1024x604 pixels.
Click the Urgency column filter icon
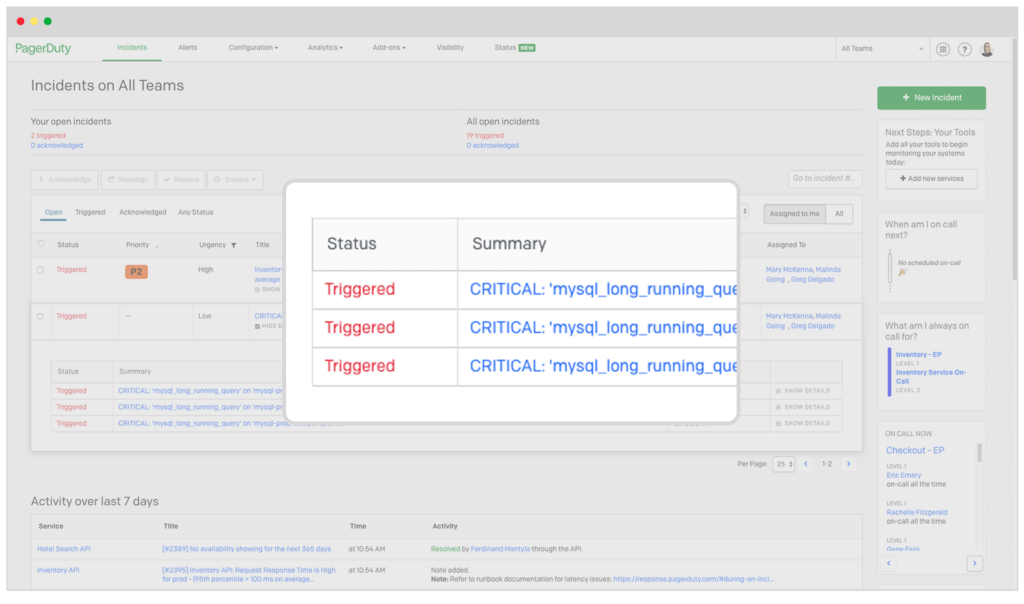[x=233, y=246]
